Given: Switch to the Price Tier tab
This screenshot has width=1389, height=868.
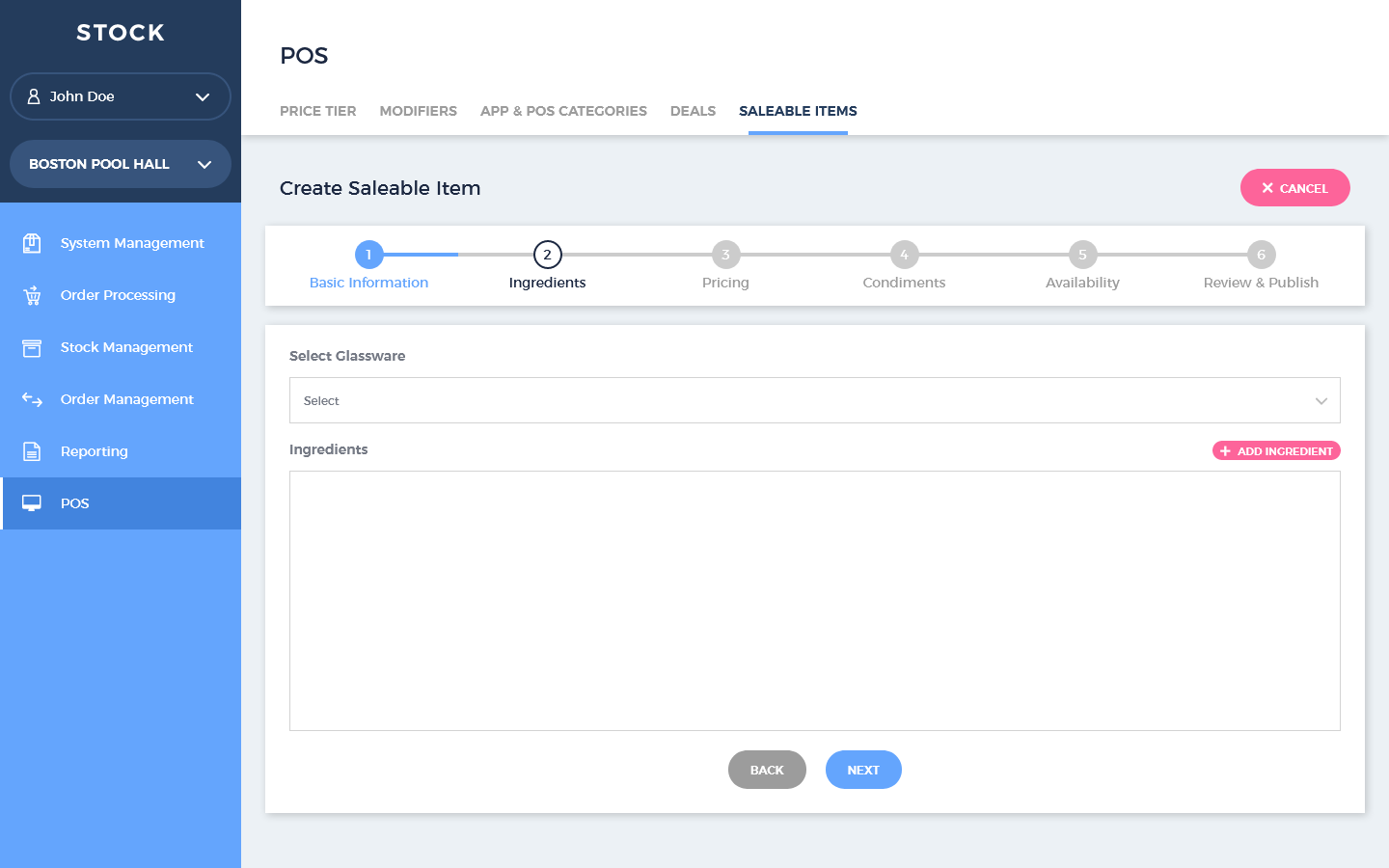Looking at the screenshot, I should click(x=317, y=111).
